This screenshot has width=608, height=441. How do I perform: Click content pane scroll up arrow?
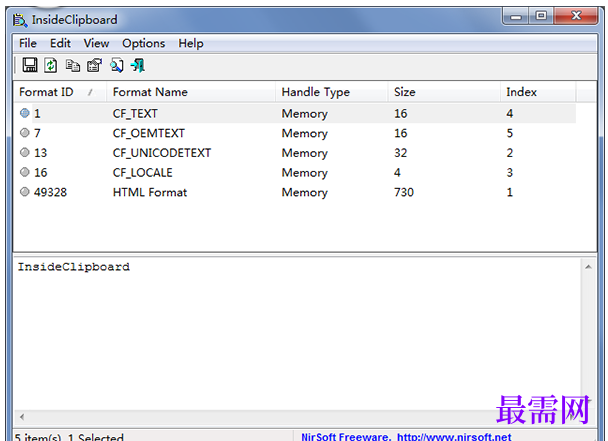point(588,267)
